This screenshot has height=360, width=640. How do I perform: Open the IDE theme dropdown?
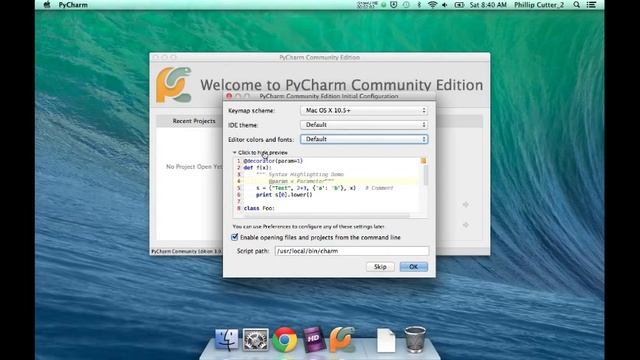(x=364, y=124)
